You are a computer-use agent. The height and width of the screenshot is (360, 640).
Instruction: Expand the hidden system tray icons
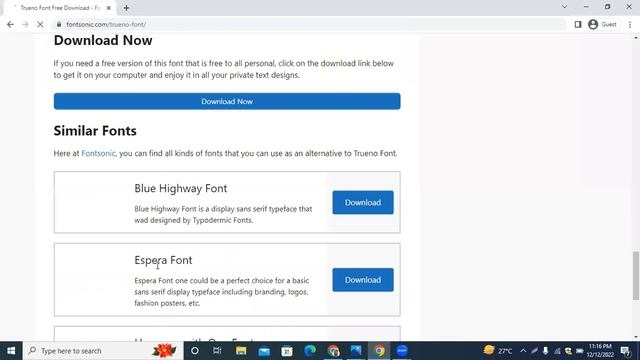523,351
